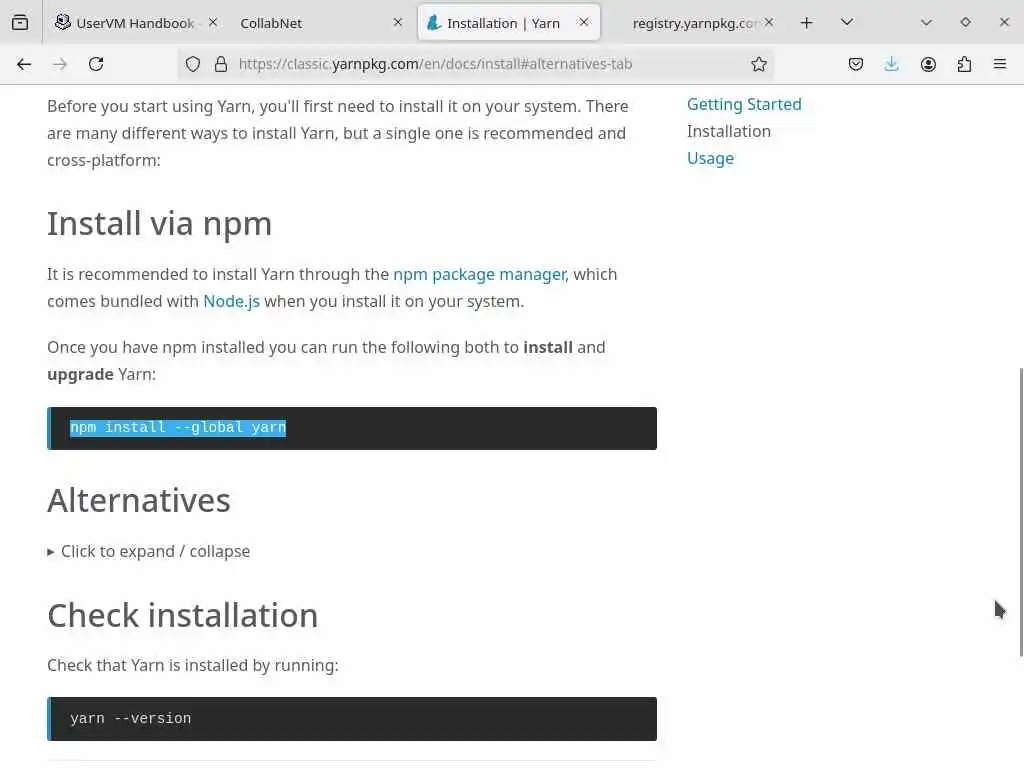Go forward one page
The image size is (1024, 768).
[60, 64]
